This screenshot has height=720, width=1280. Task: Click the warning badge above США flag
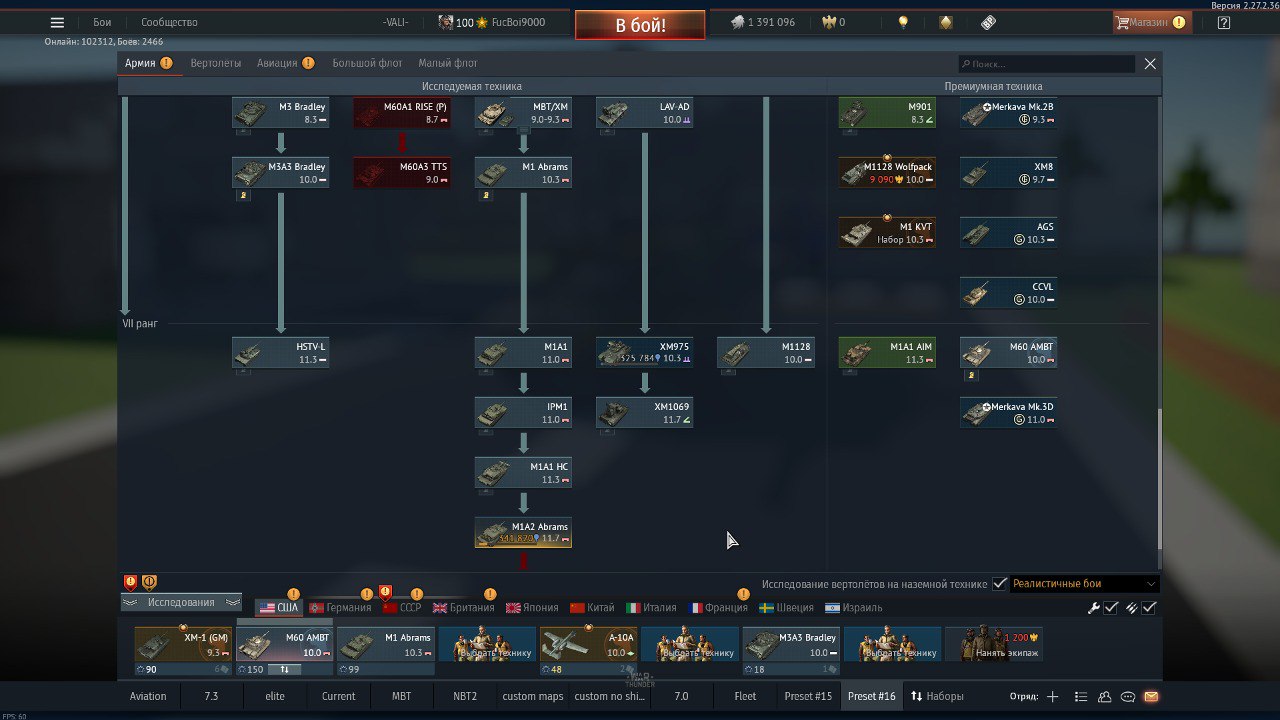(x=293, y=594)
